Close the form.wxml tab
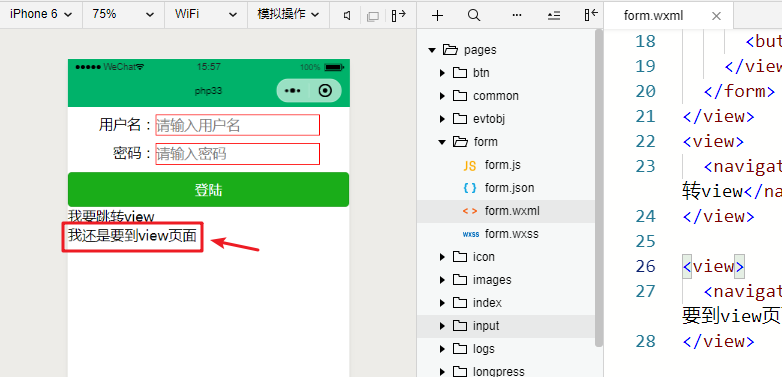Screen dimensions: 782x377 click(x=716, y=16)
